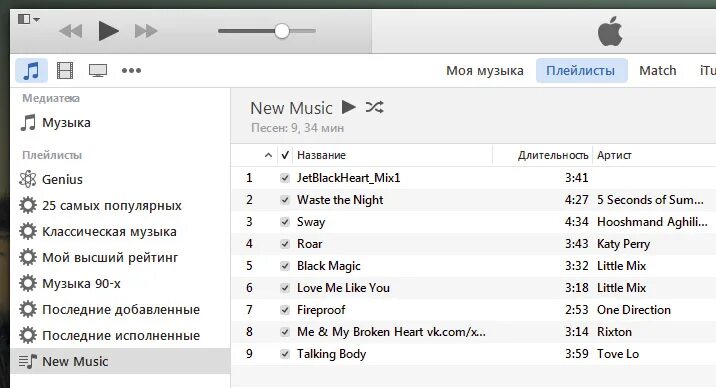Toggle the Talking Body song checkbox
716x388 pixels.
coord(285,354)
